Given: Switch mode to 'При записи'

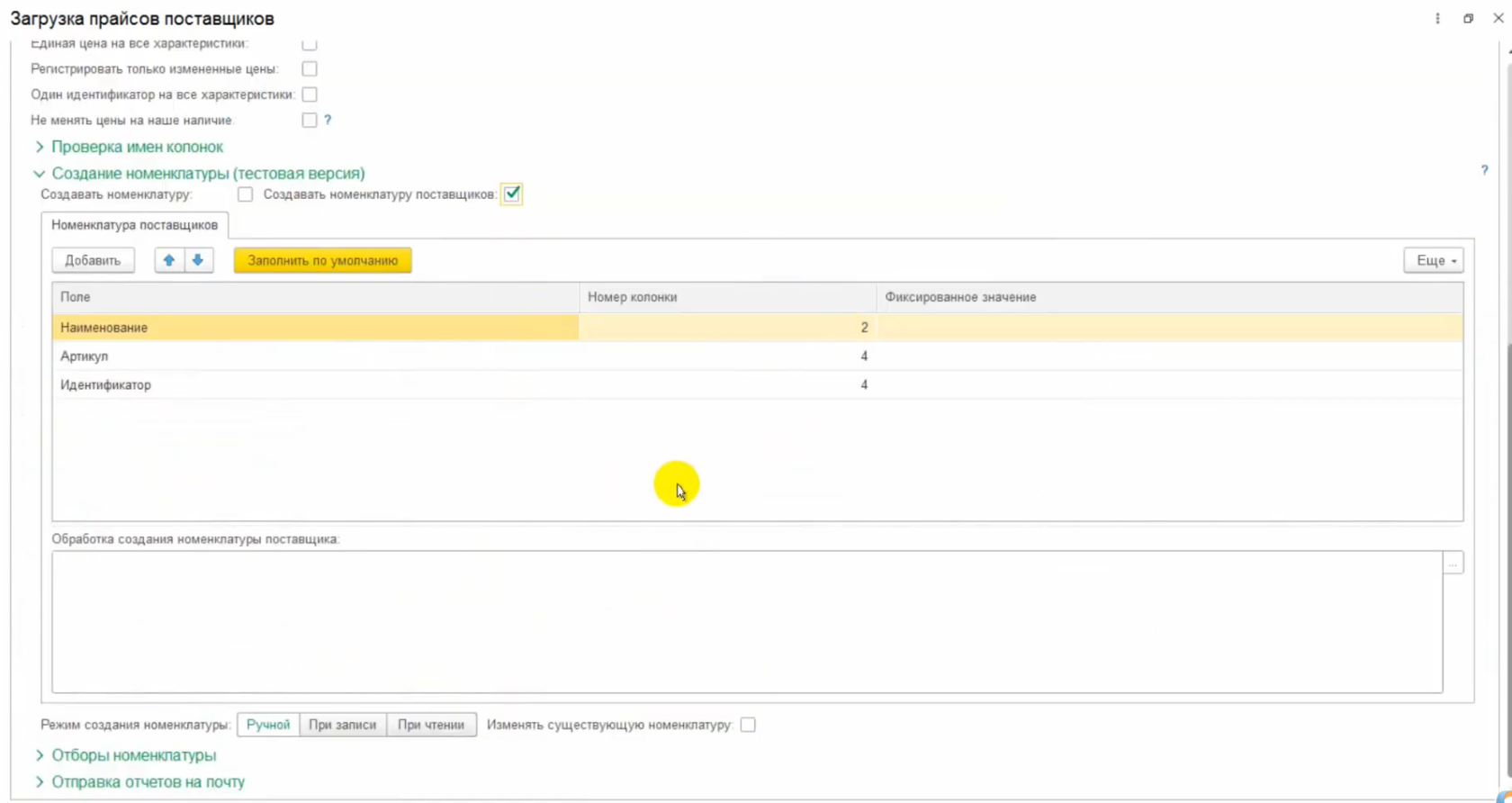Looking at the screenshot, I should click(x=343, y=725).
